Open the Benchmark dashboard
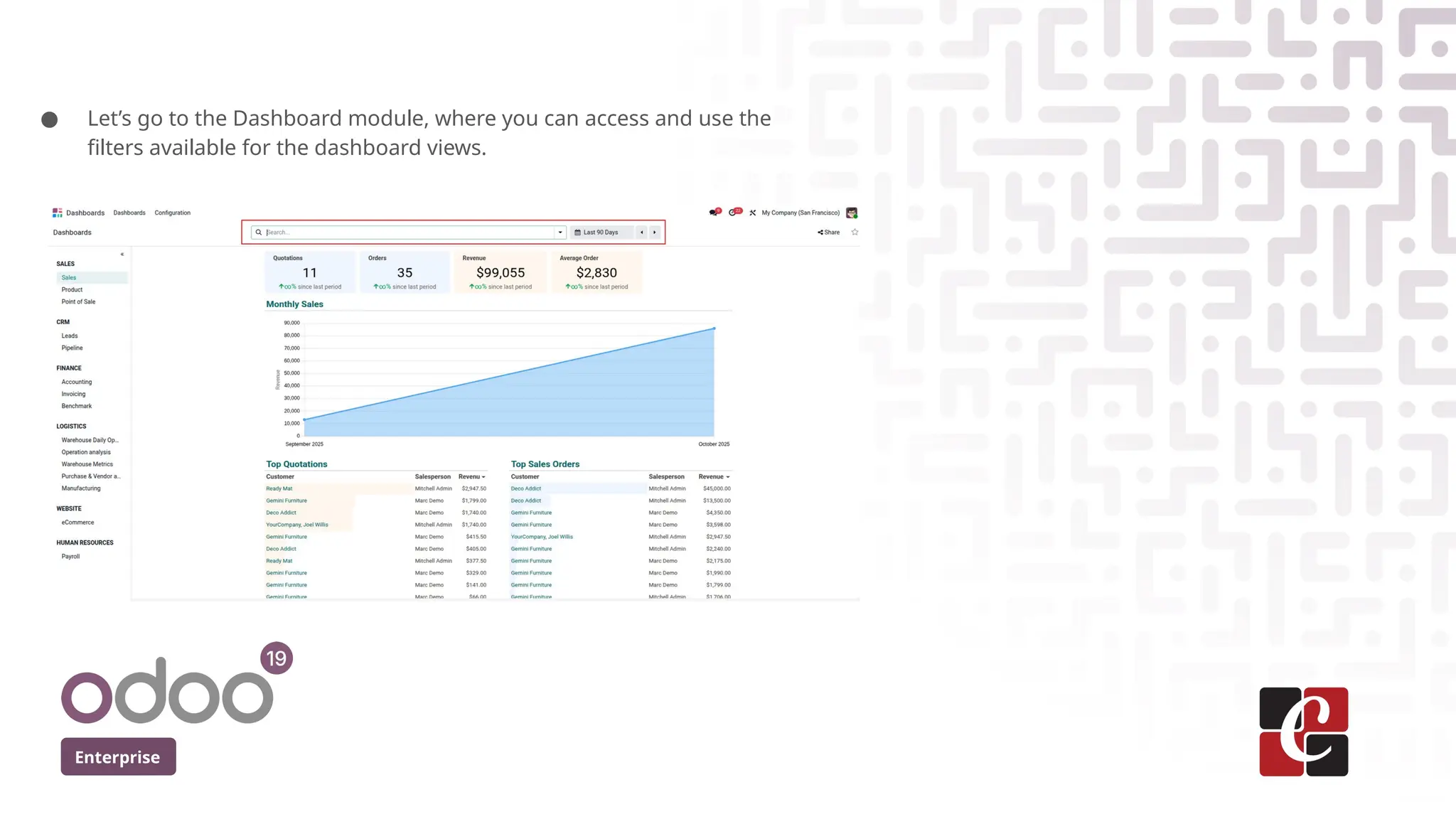This screenshot has width=1456, height=819. click(77, 407)
